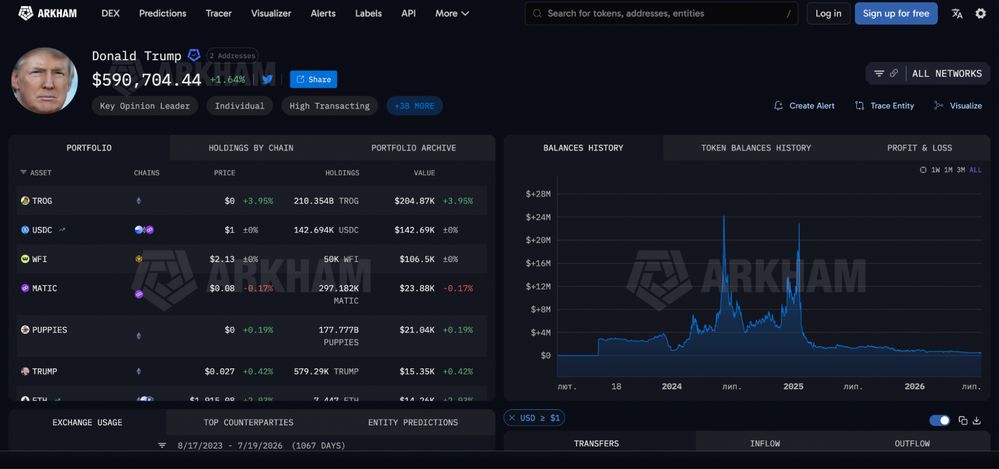Click the clock icon beside chart time ranges
Image resolution: width=999 pixels, height=469 pixels.
click(x=923, y=170)
